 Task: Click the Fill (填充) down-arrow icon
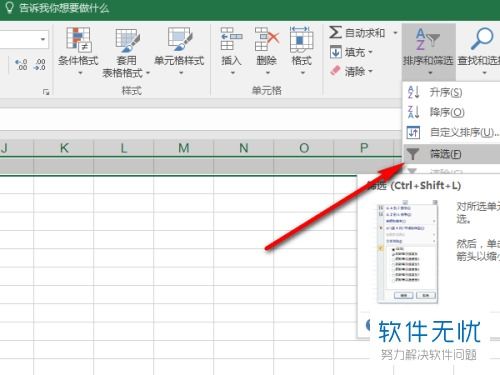click(x=336, y=52)
